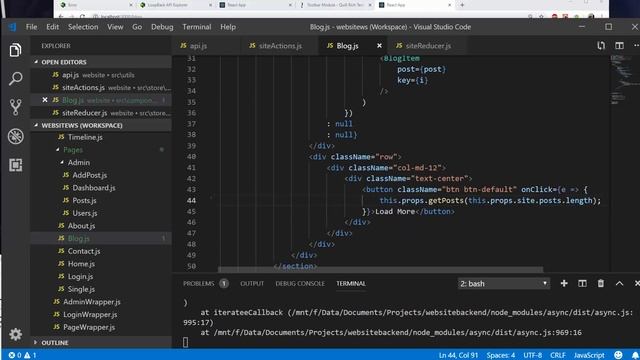
Task: Change line endings via CRLF status item
Action: 558,355
